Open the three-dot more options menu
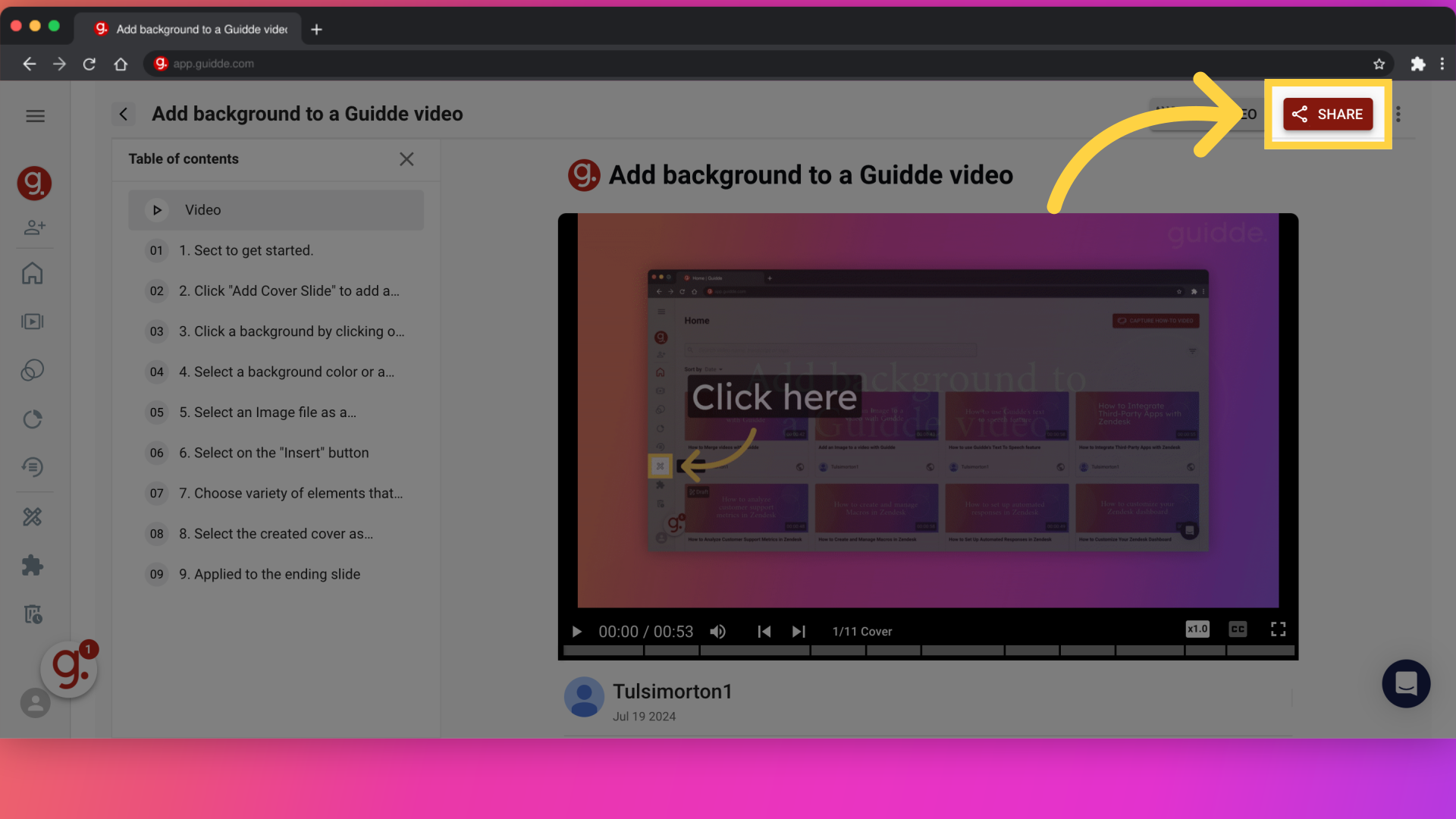 pos(1398,115)
